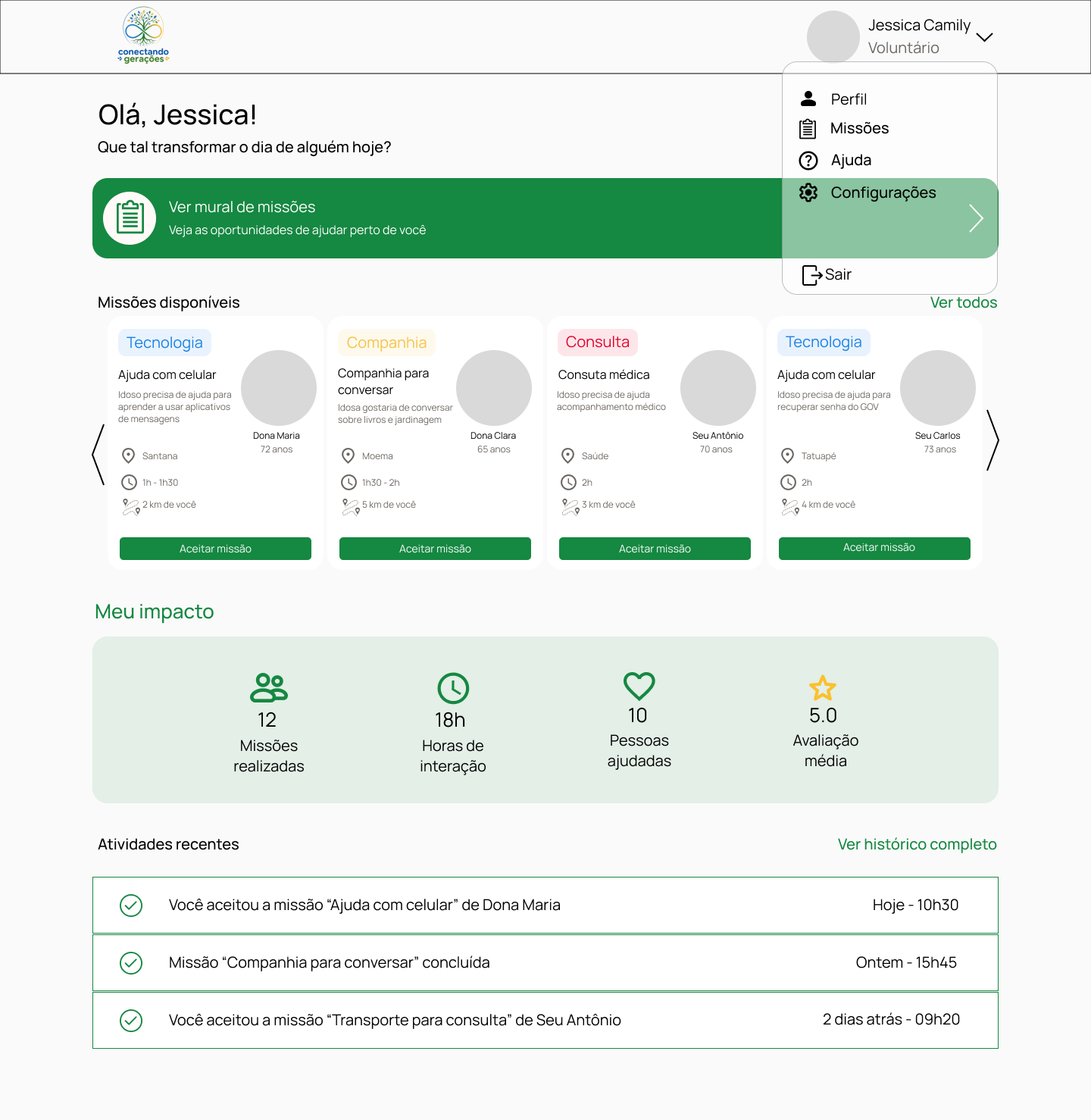
Task: Accept Dona Clara's Companhia para conversar mission
Action: [435, 549]
